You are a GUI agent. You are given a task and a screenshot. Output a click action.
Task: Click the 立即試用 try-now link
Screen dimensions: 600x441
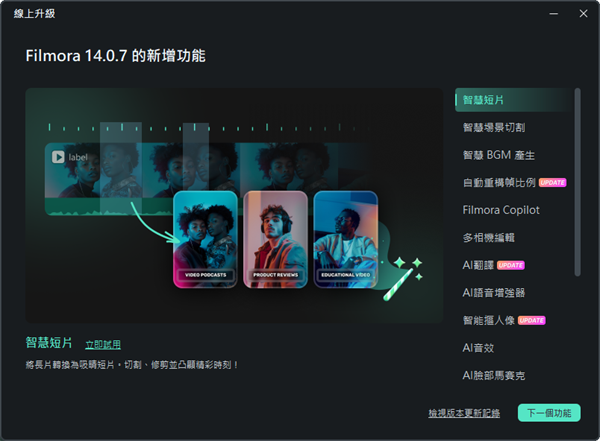(x=103, y=345)
